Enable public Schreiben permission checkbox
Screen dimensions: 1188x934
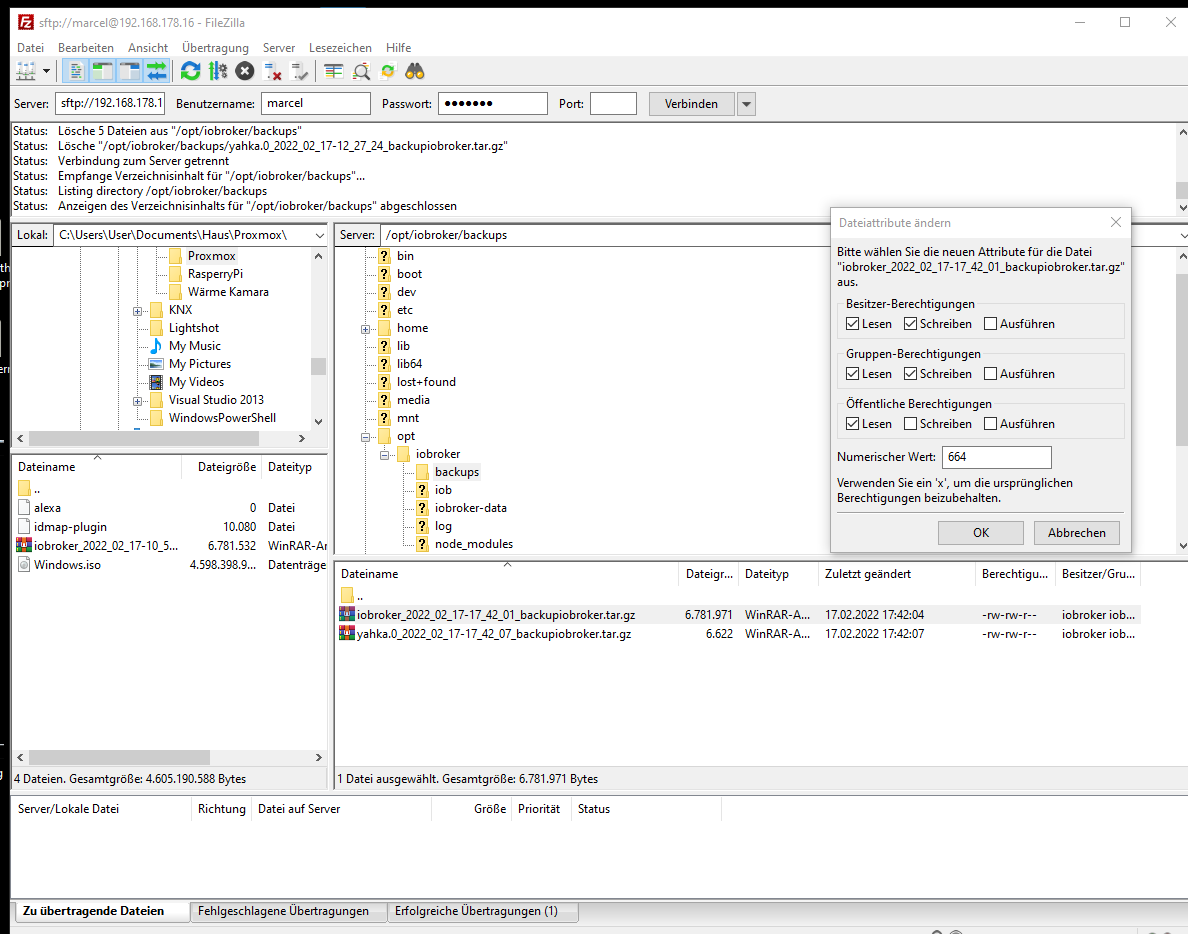pos(911,423)
